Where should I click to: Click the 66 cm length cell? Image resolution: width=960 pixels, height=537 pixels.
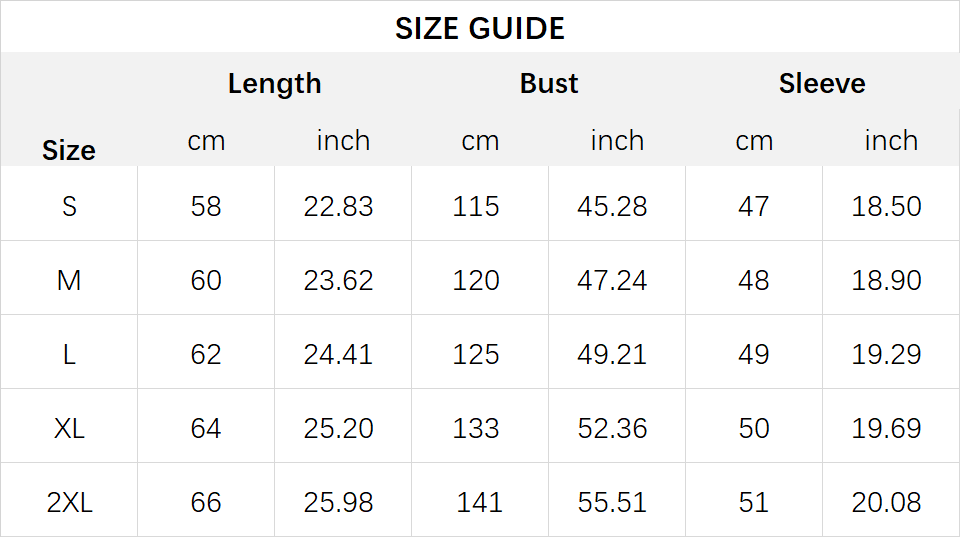pos(206,503)
